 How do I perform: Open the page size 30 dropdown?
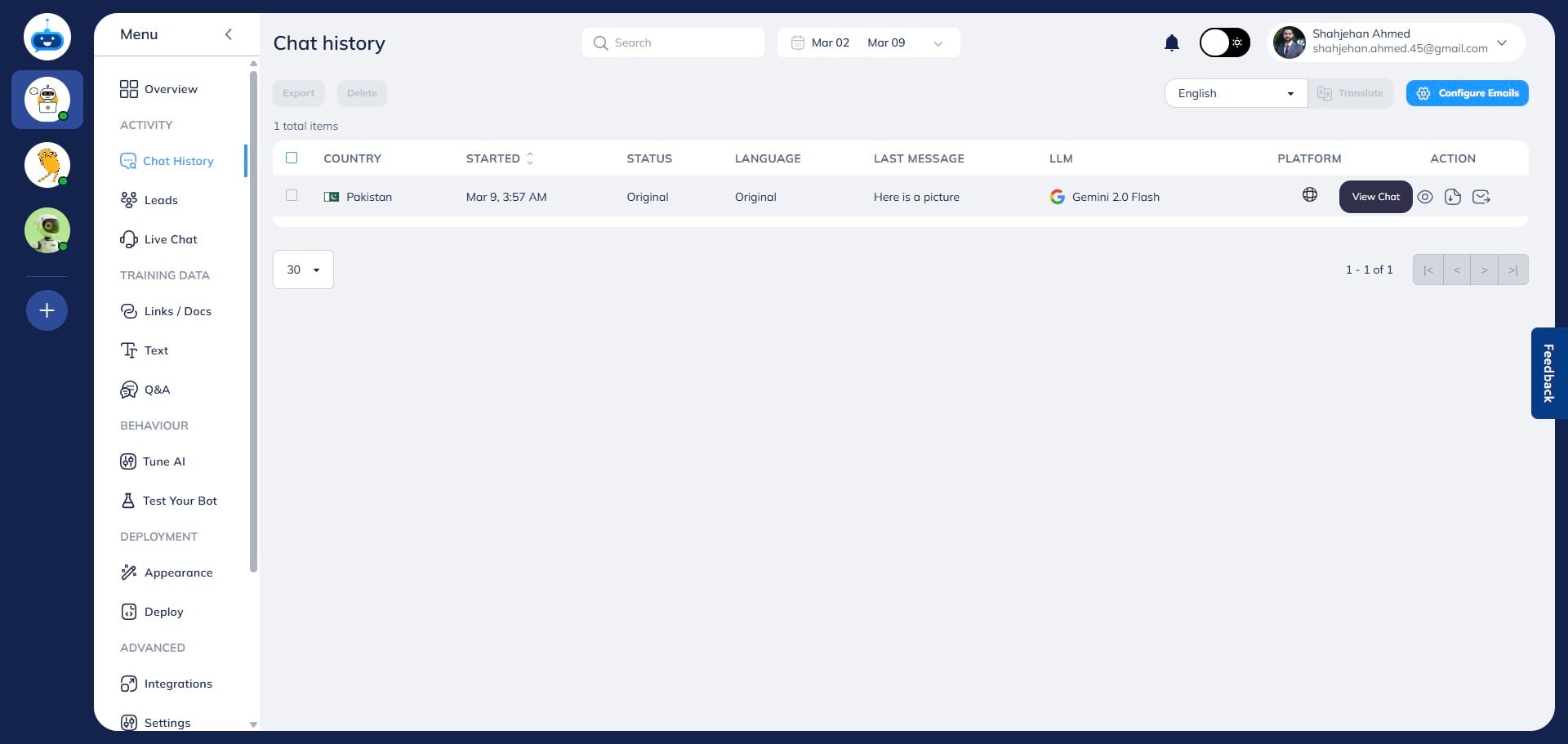click(302, 270)
